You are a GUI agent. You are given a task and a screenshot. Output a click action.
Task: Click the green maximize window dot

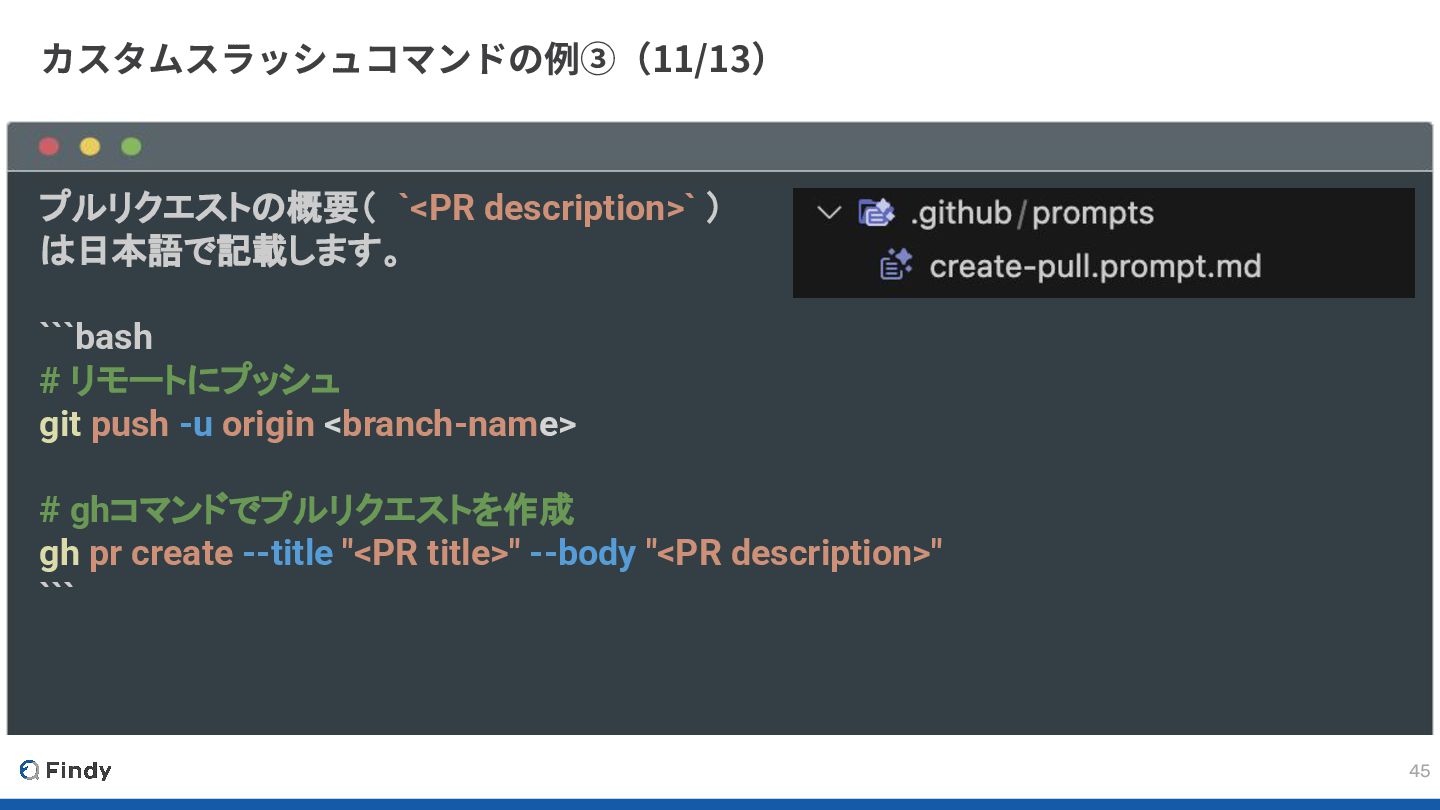tap(131, 147)
